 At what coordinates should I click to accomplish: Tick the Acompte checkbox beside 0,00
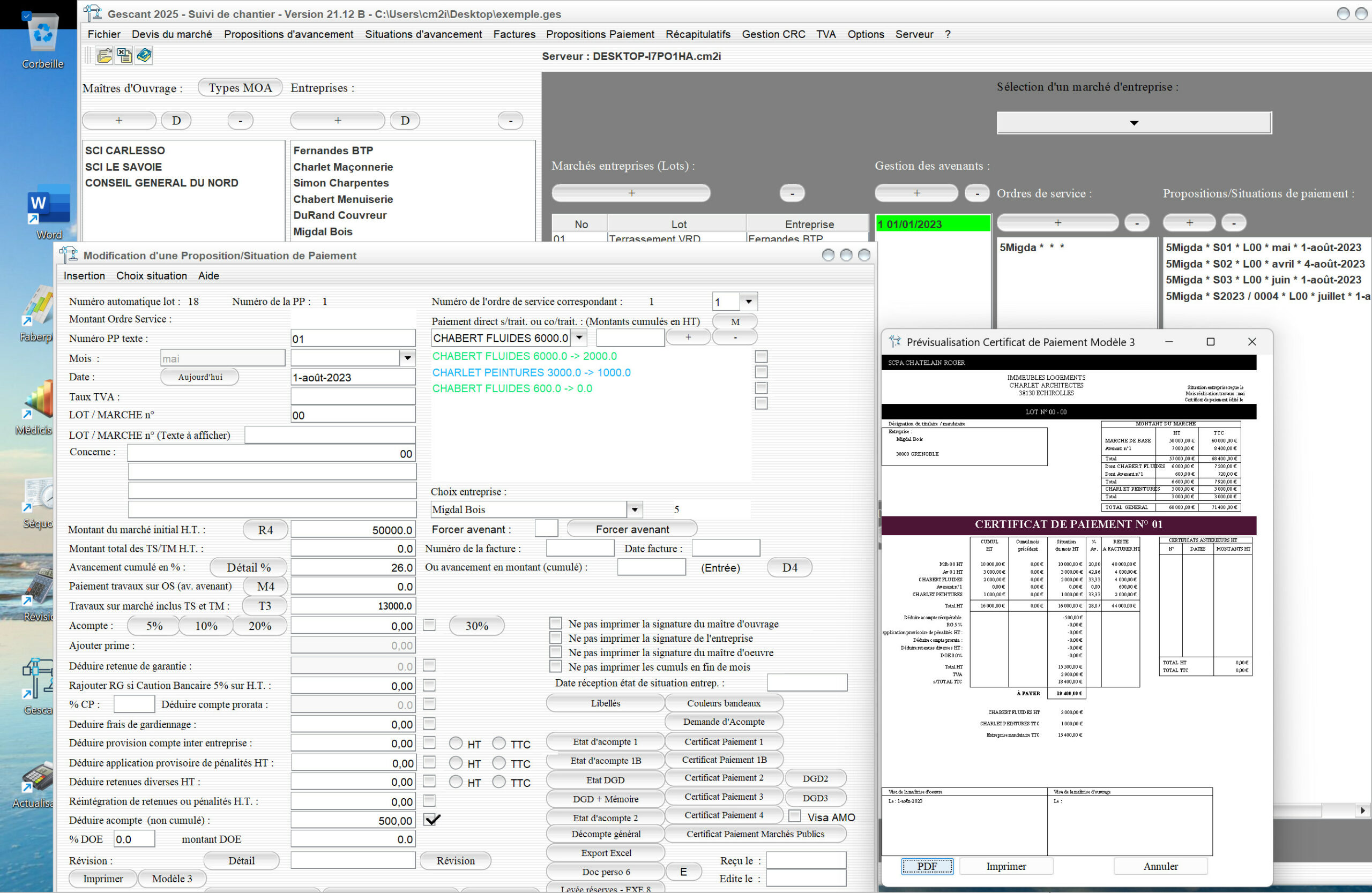429,625
